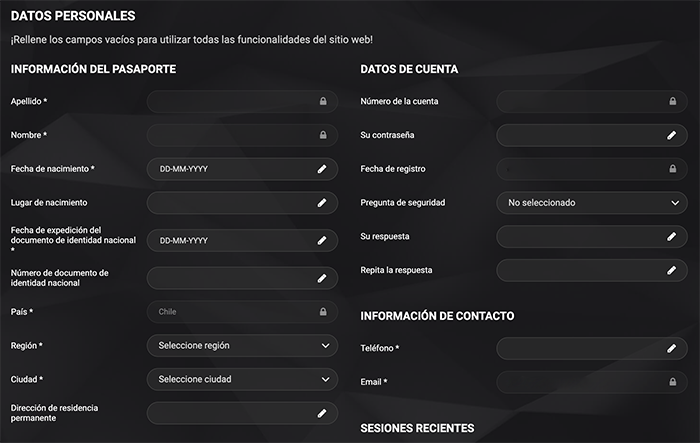The height and width of the screenshot is (443, 700).
Task: Click edit pencil in Lugar de nacimiento field
Action: coord(322,202)
